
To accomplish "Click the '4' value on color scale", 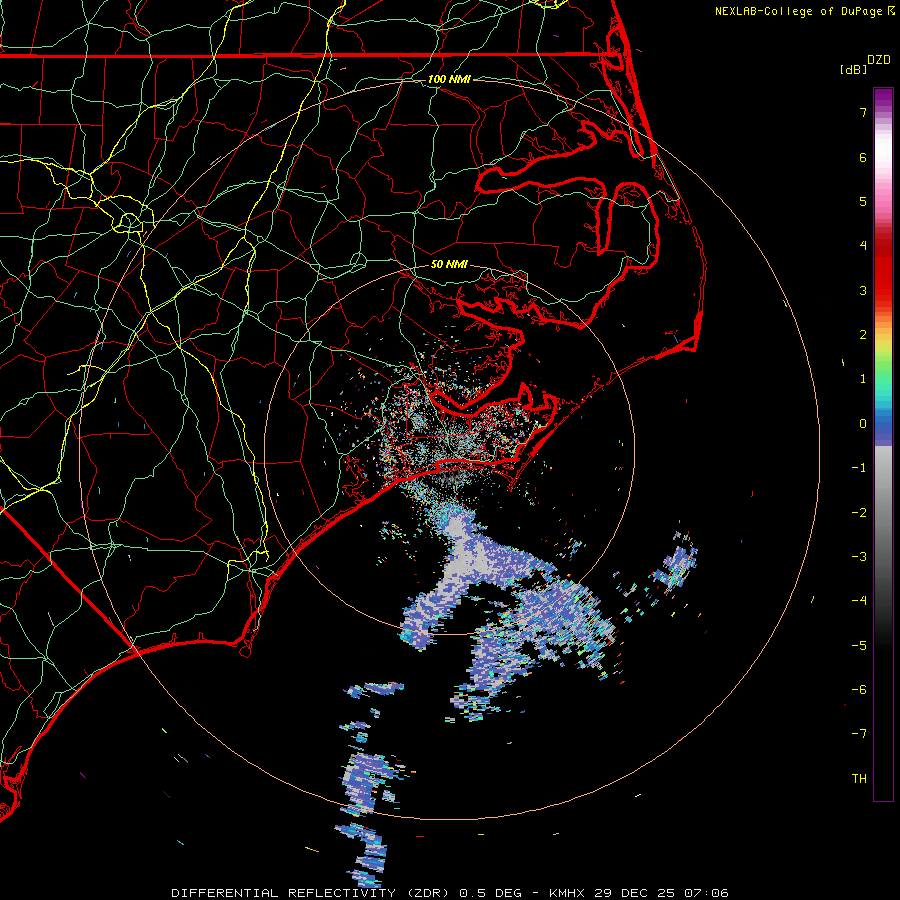I will tap(863, 246).
